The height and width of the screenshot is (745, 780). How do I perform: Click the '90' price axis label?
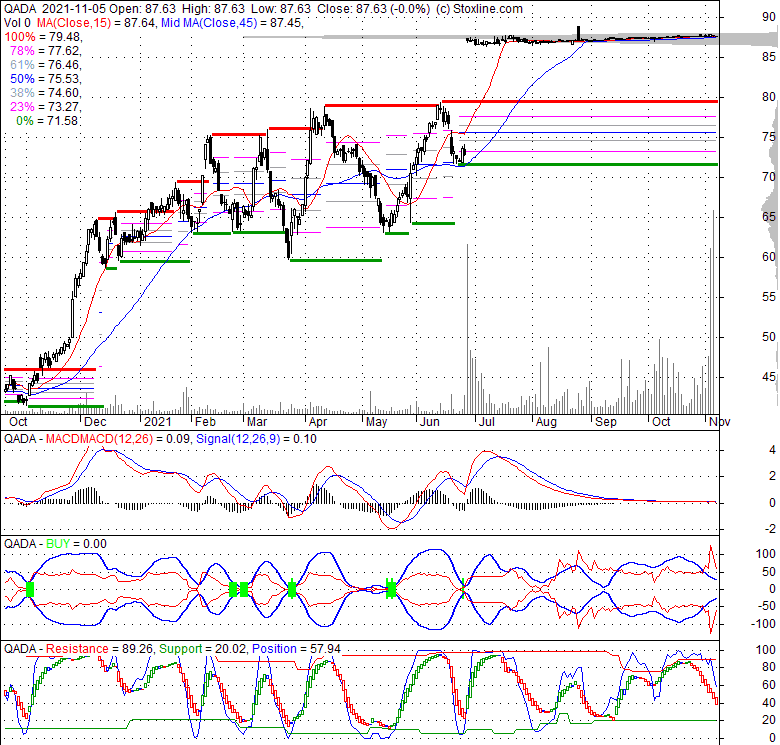(x=769, y=17)
